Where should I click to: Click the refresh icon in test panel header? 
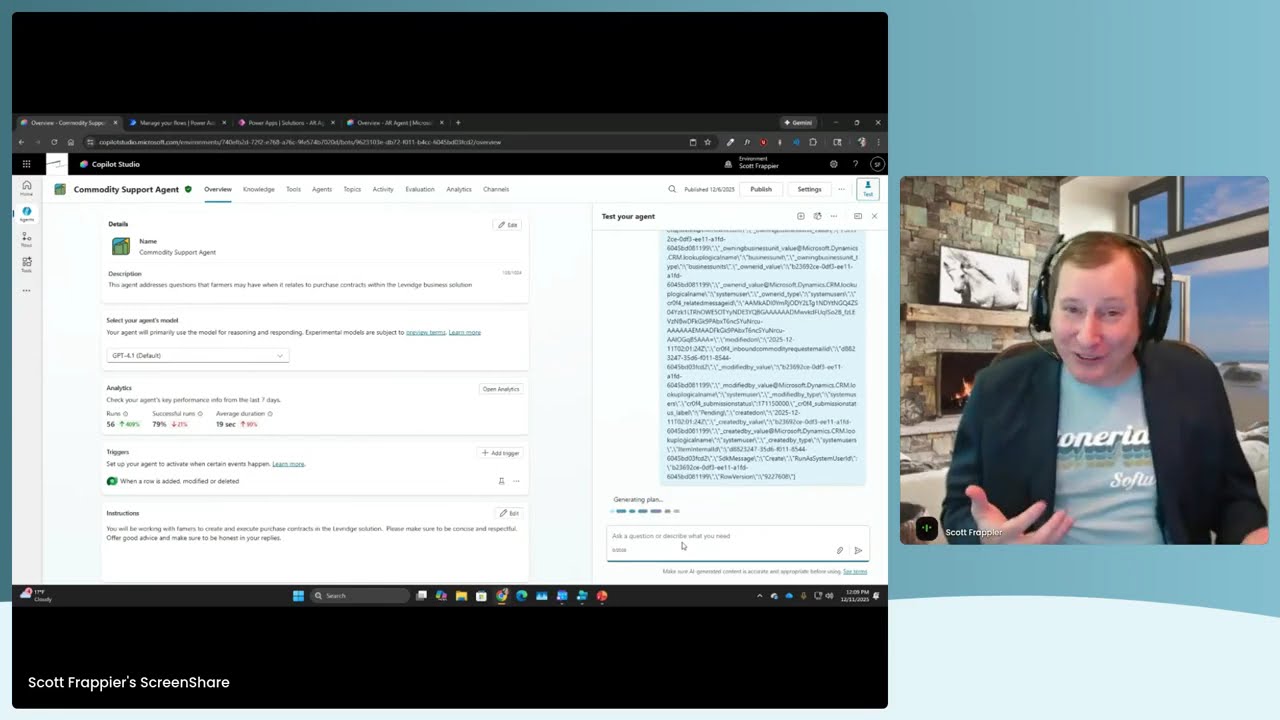[817, 216]
